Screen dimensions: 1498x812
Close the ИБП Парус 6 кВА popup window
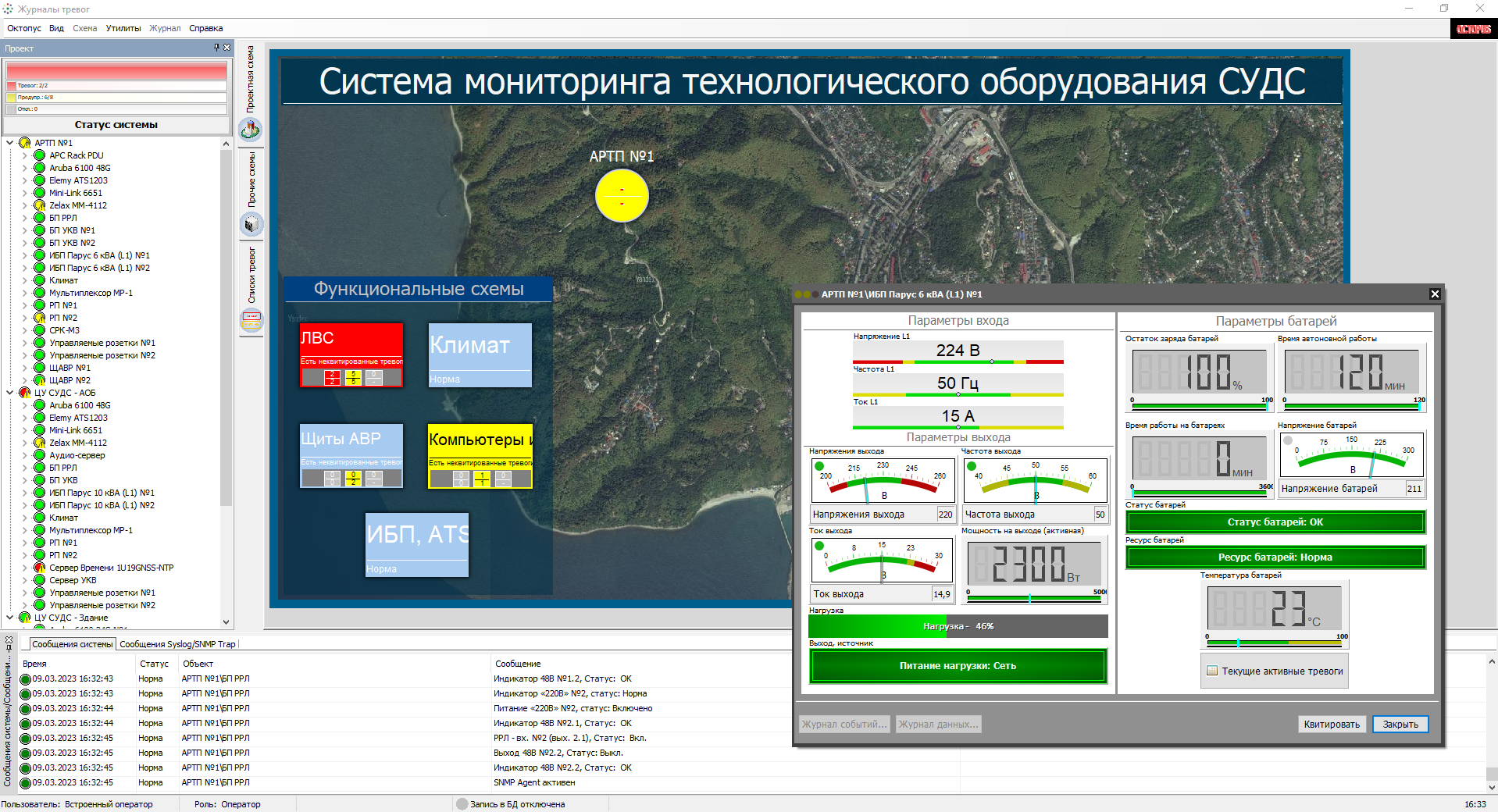pyautogui.click(x=1435, y=294)
